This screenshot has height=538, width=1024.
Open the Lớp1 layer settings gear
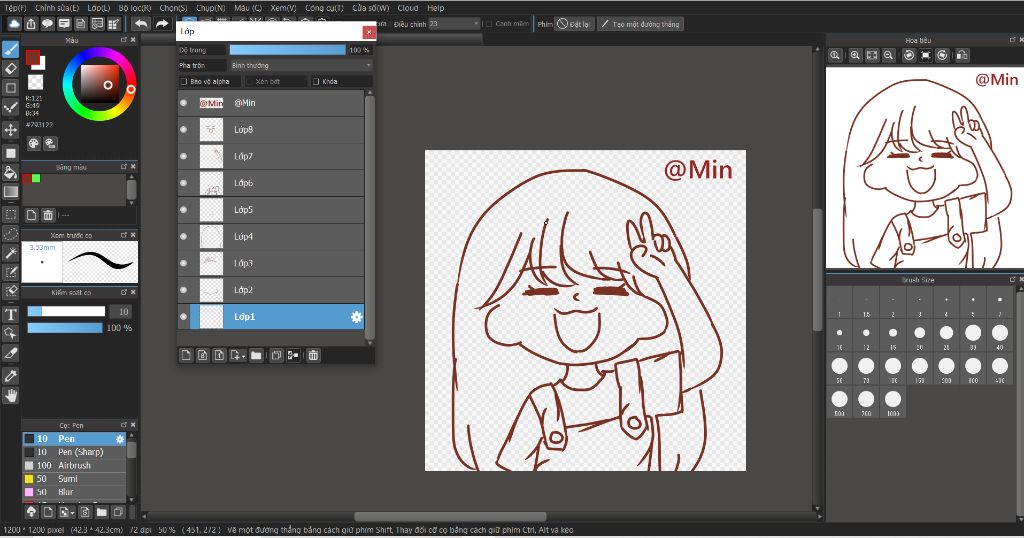pos(356,317)
